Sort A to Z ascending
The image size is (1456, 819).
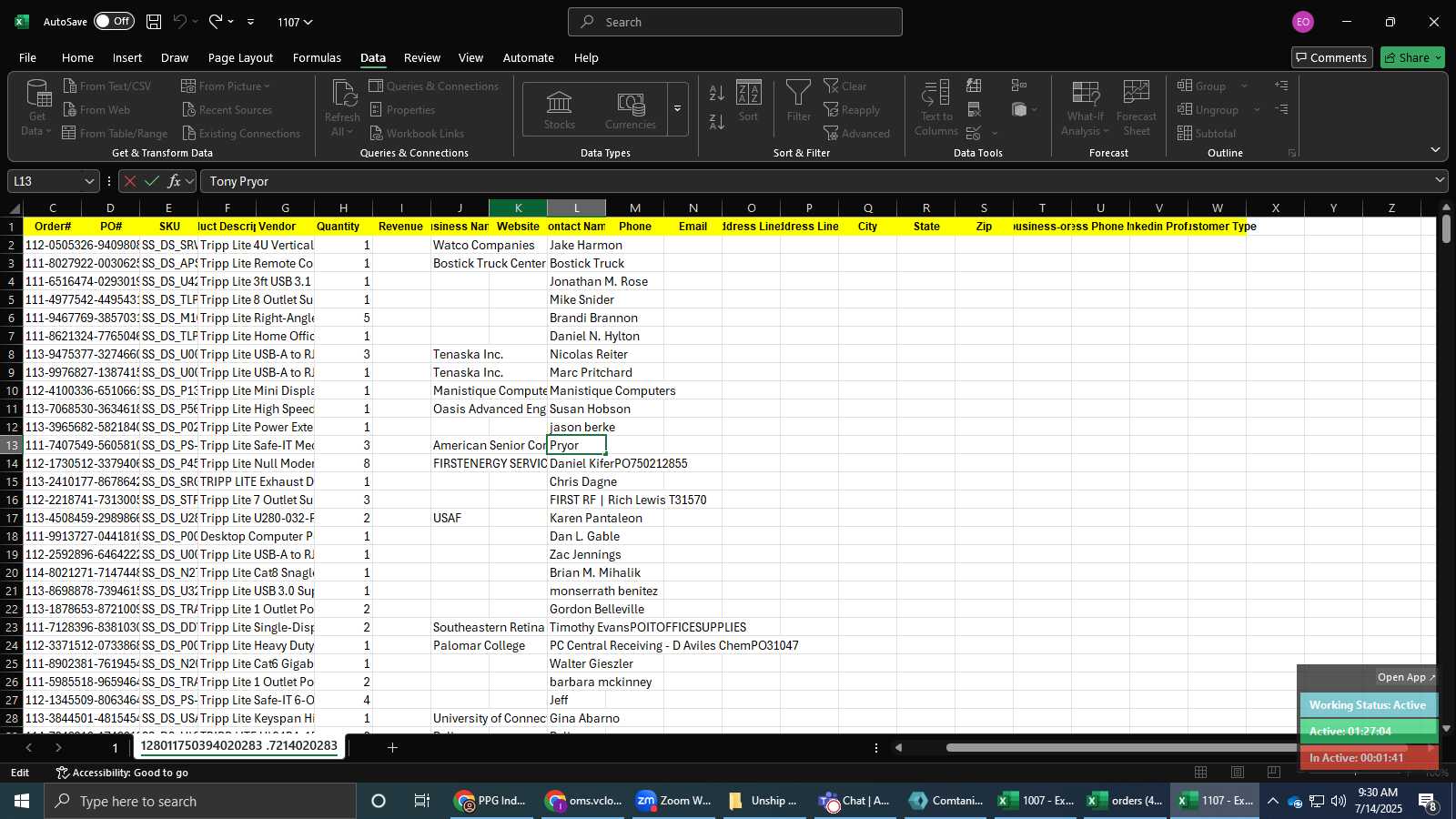[x=717, y=93]
